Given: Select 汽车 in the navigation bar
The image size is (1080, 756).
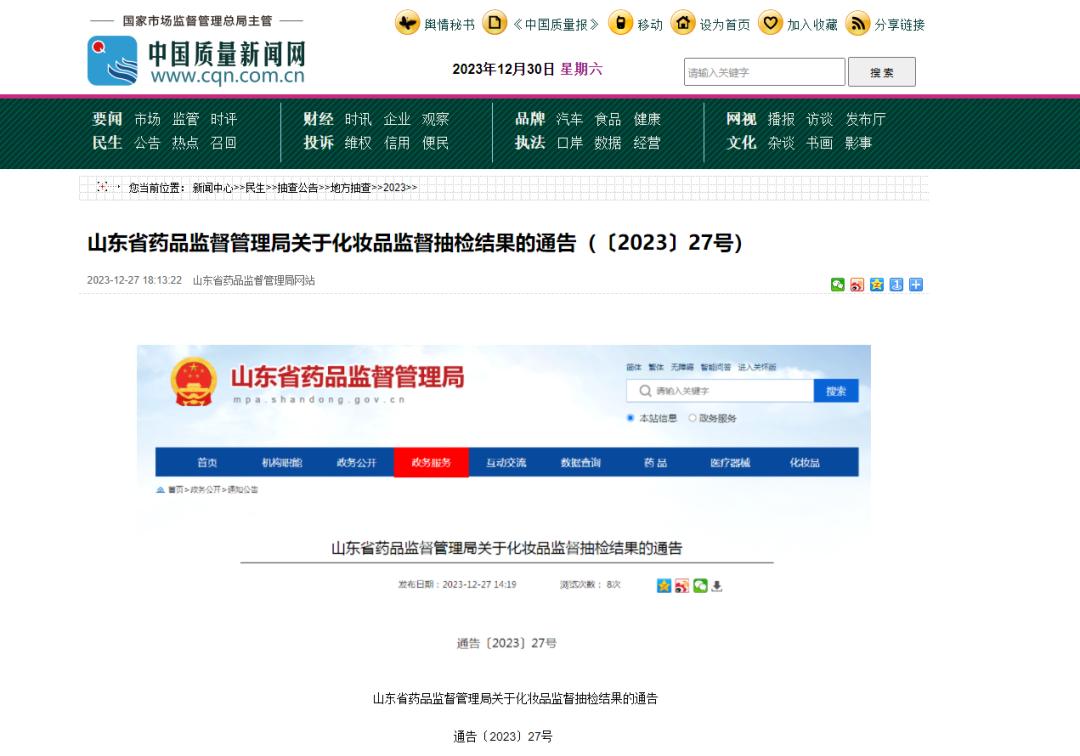Looking at the screenshot, I should [x=570, y=119].
